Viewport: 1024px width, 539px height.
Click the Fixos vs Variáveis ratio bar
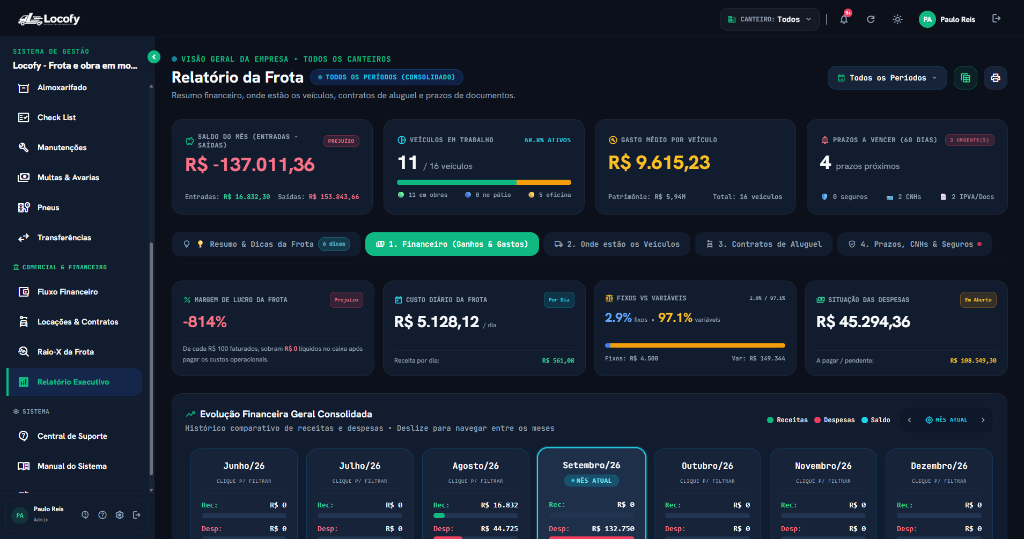click(695, 345)
